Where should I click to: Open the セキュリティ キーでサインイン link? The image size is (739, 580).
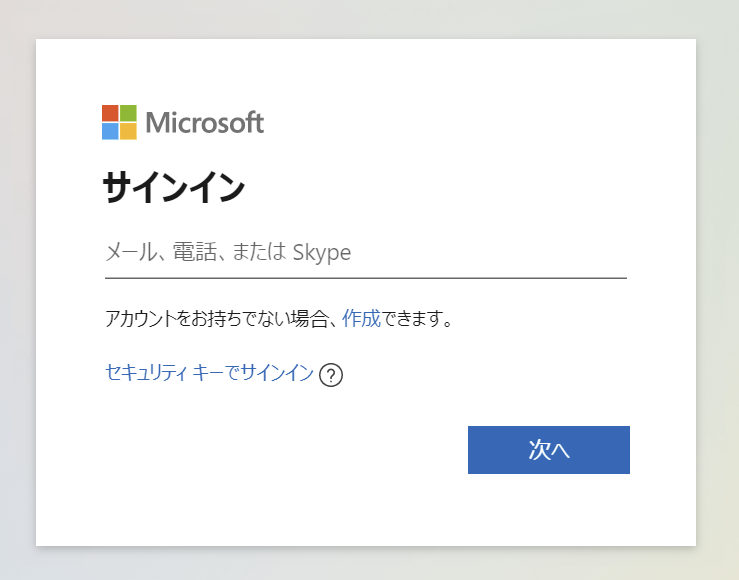point(209,374)
